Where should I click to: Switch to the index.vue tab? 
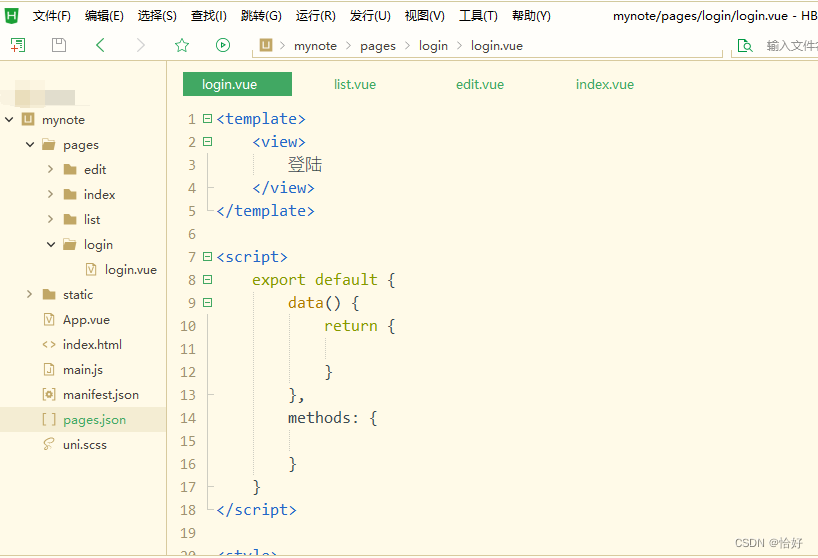(605, 84)
